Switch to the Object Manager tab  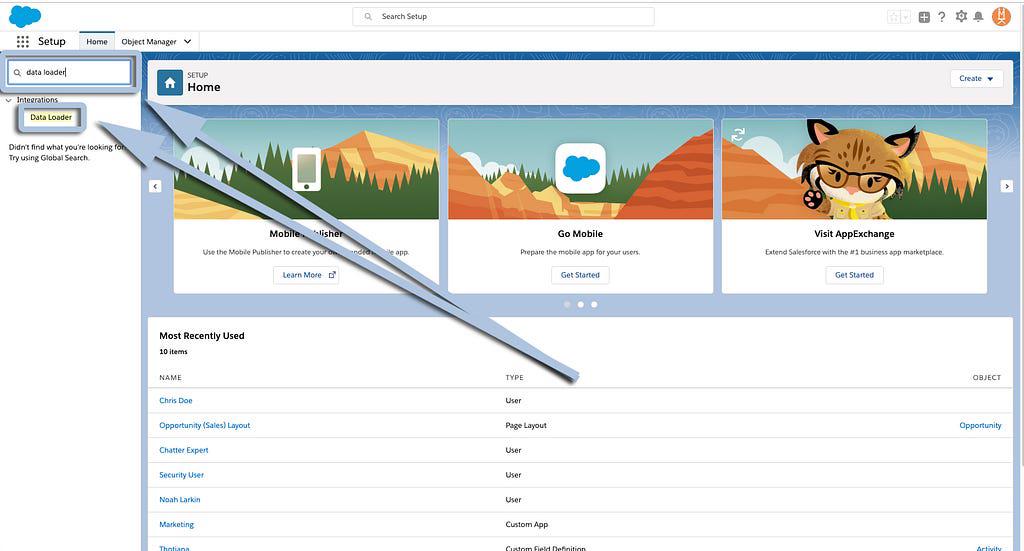[149, 42]
